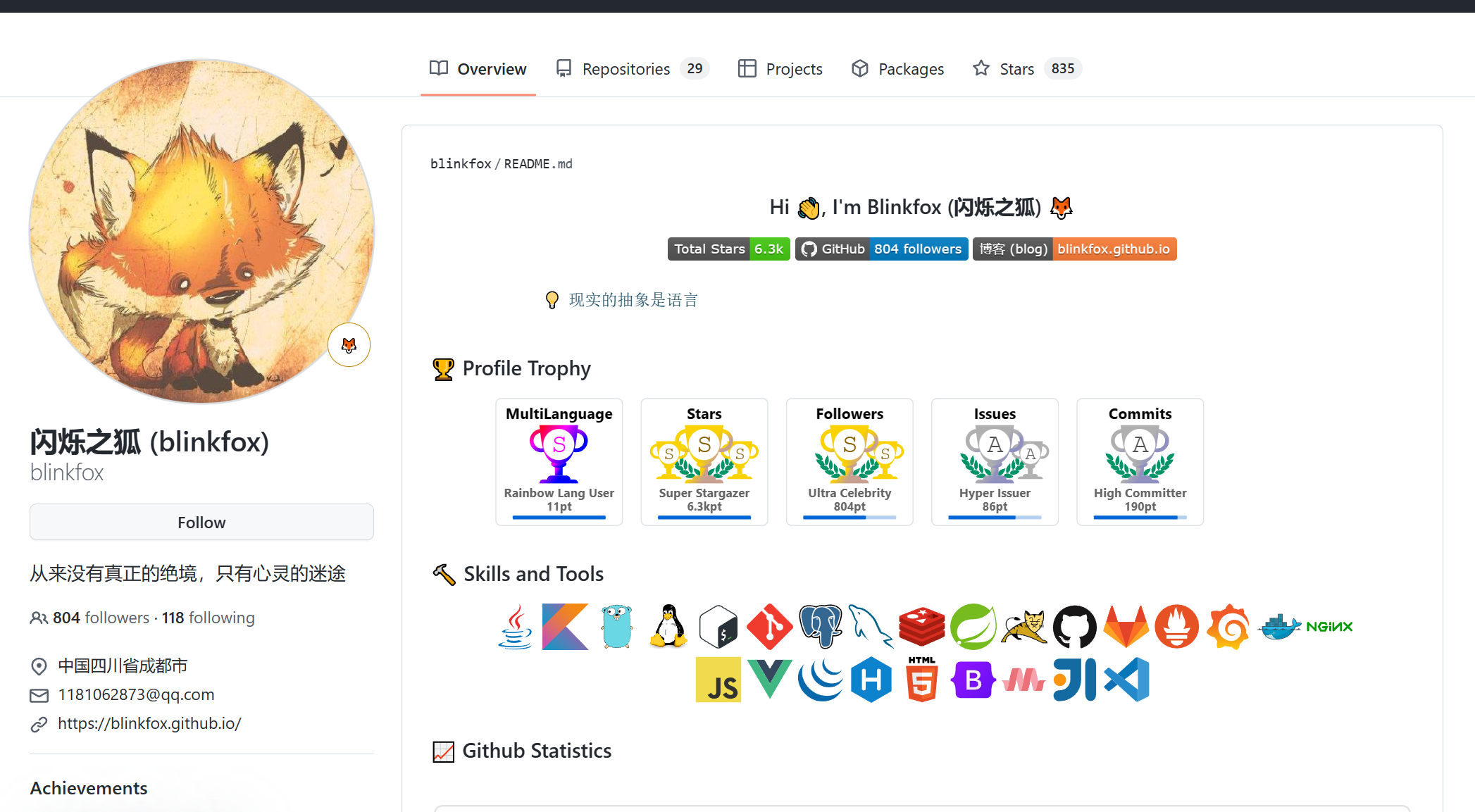The image size is (1475, 812).
Task: Click the fox status emoji badge
Action: 349,345
